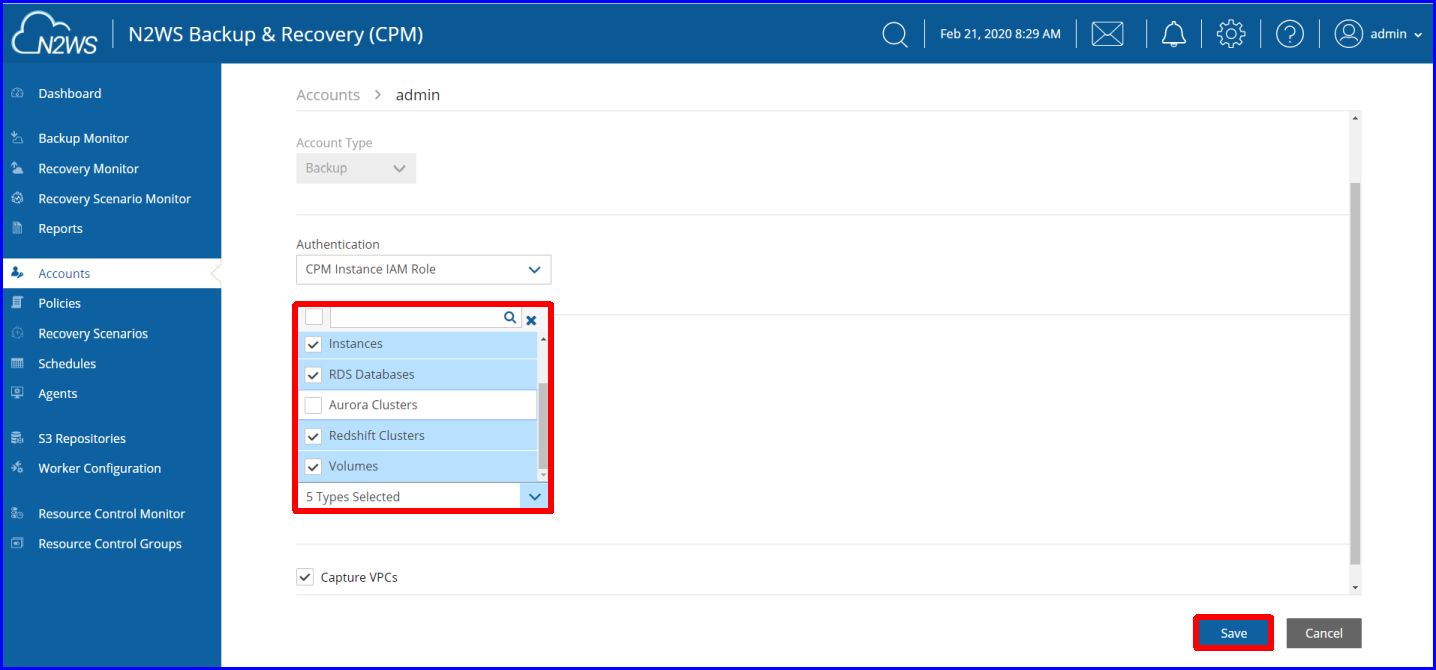Click the Accounts sidebar icon

tap(17, 273)
